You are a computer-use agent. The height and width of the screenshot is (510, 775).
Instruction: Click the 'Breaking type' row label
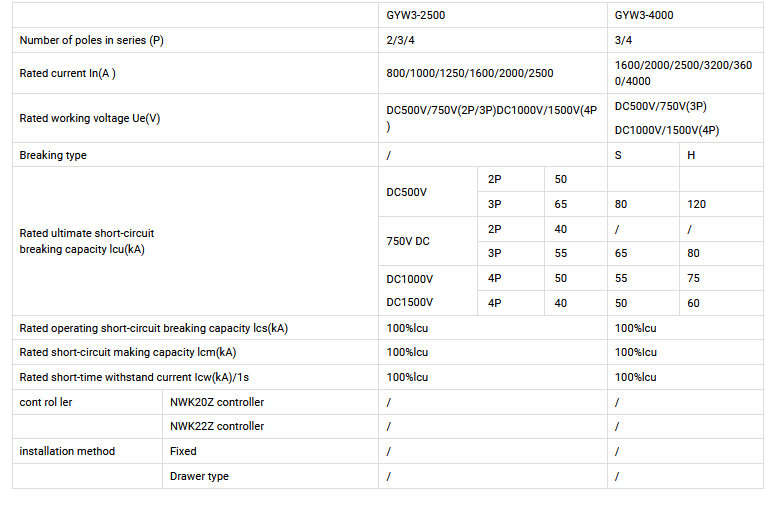(53, 155)
